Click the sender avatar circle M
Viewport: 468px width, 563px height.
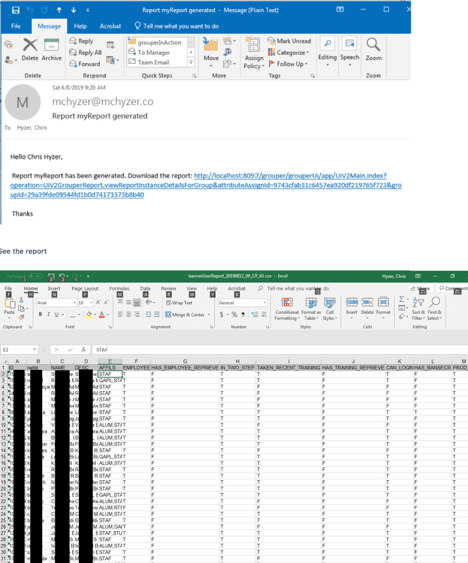pyautogui.click(x=22, y=102)
